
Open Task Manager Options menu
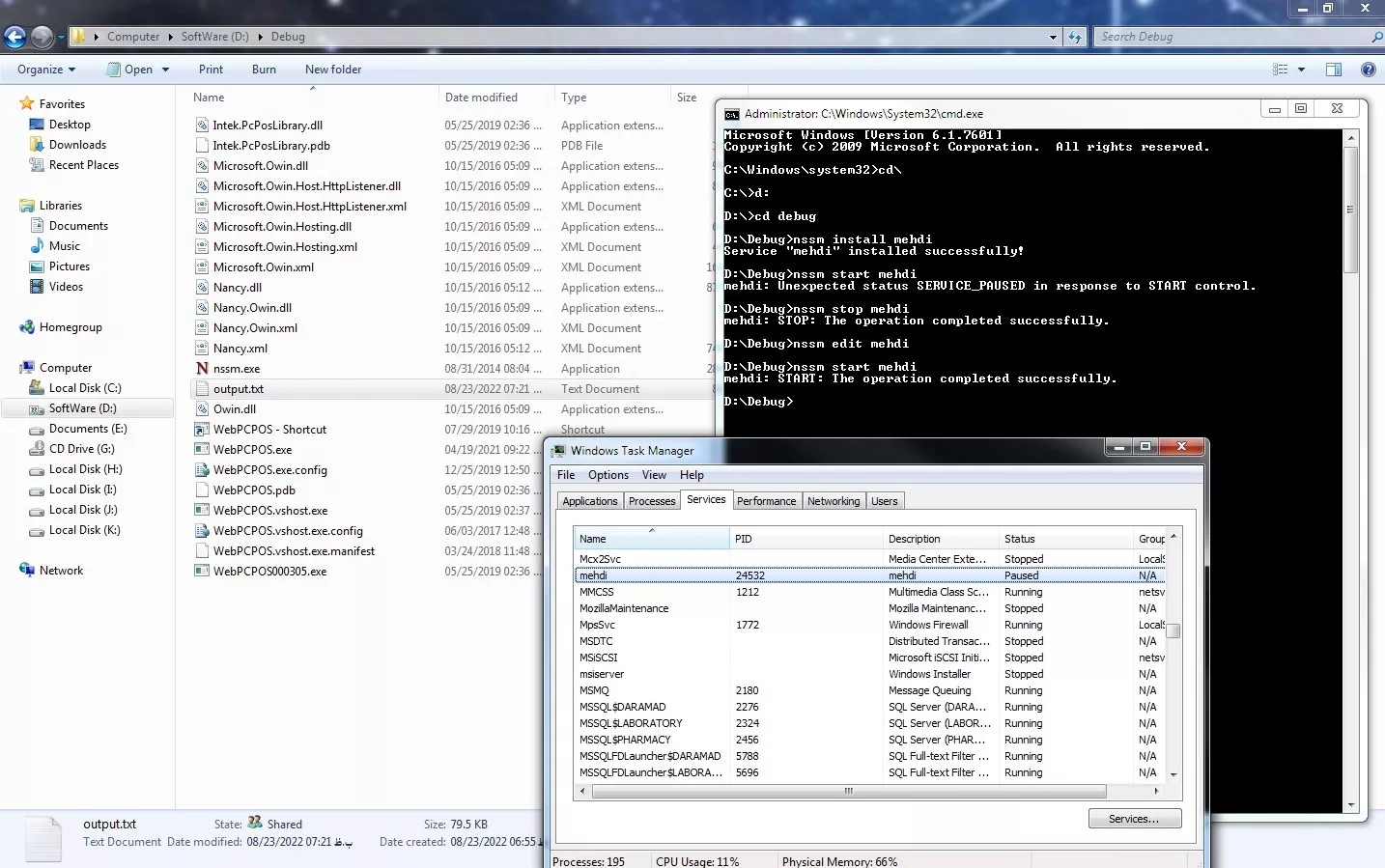[608, 475]
